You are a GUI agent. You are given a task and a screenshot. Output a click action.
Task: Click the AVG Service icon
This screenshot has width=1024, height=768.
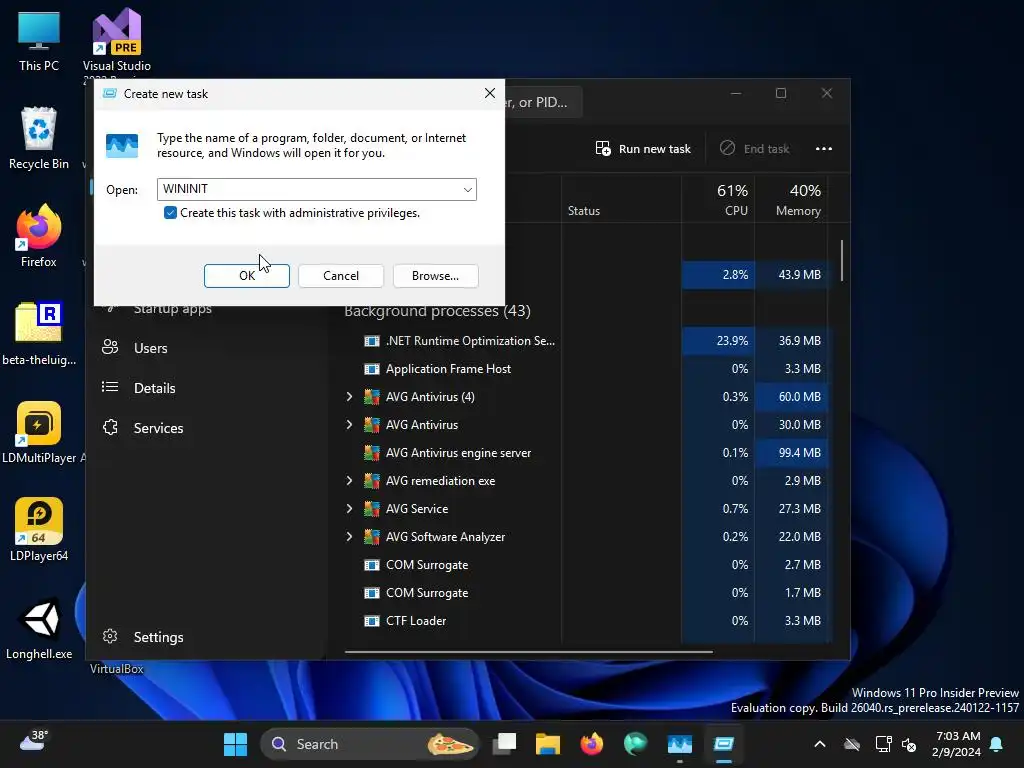(372, 509)
